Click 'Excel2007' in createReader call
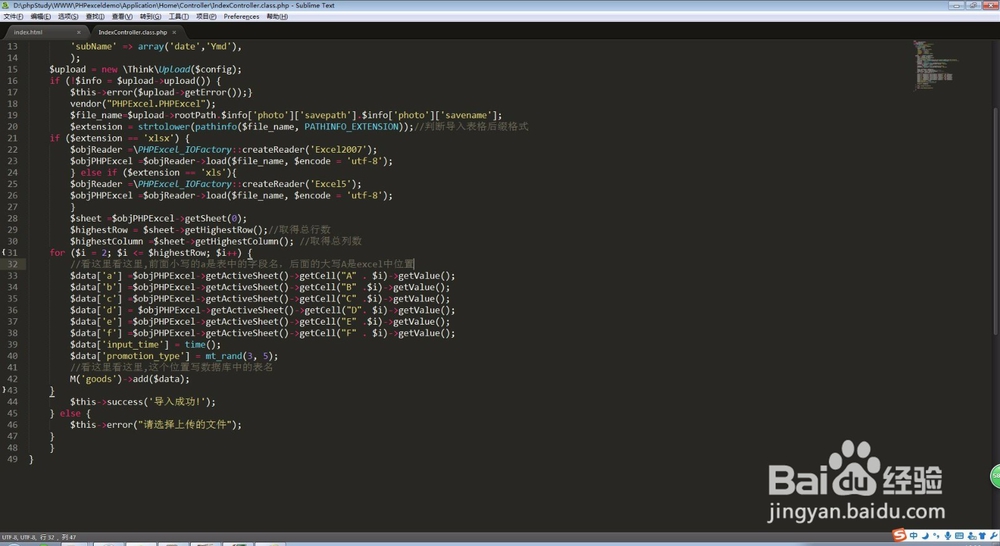The height and width of the screenshot is (546, 1000). click(338, 149)
